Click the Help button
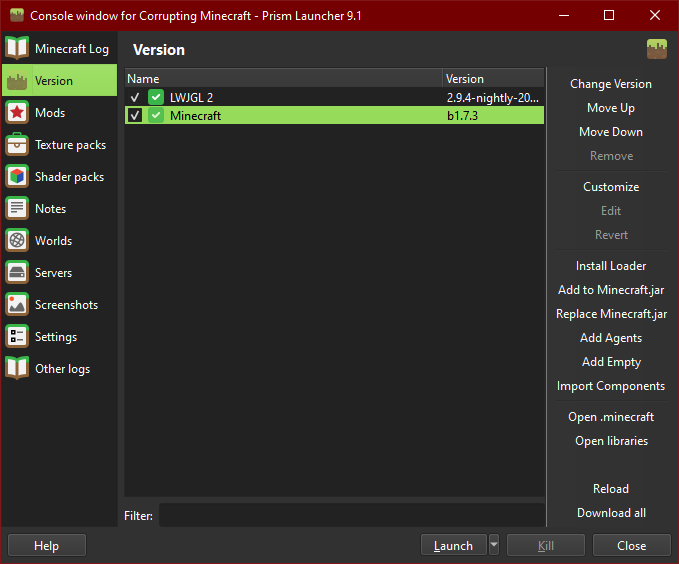Viewport: 679px width, 564px height. [x=47, y=545]
